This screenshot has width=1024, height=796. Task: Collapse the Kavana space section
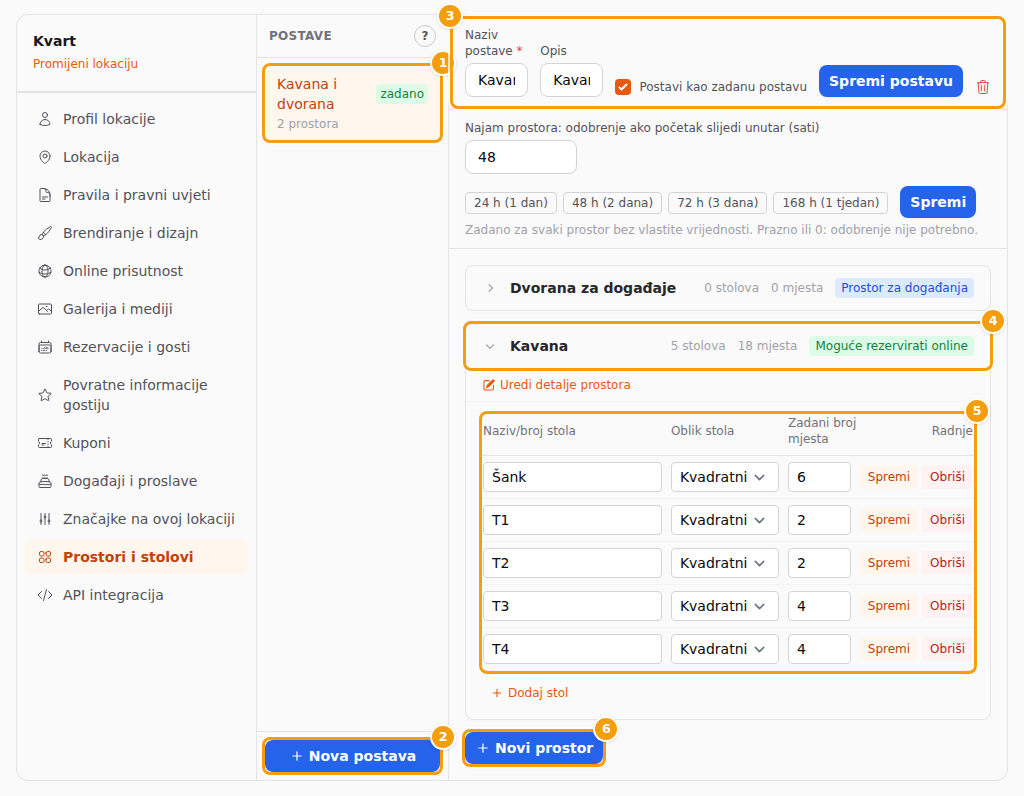490,346
